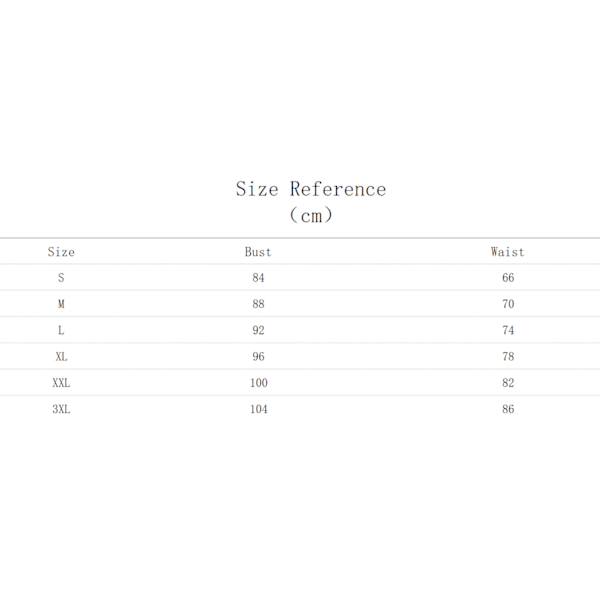Click the Size column header
Viewport: 600px width, 600px height.
pyautogui.click(x=61, y=252)
